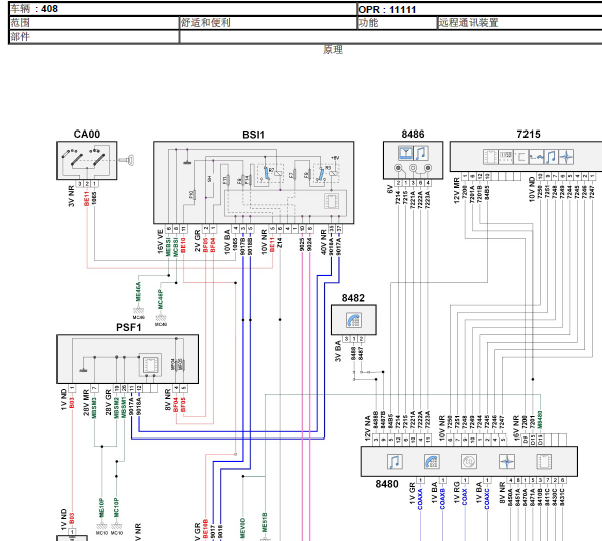
Task: Click the '远程通讯装置' header cell
Action: tap(520, 23)
